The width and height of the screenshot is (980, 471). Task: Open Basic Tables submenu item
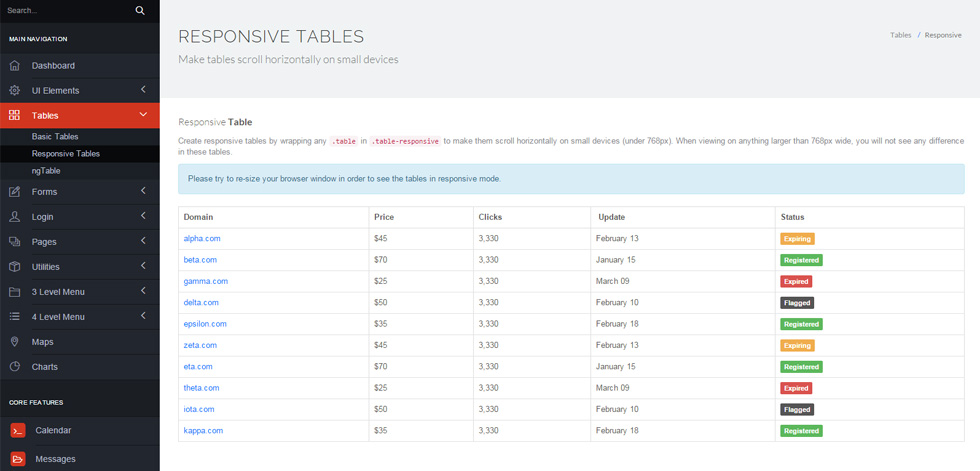pyautogui.click(x=80, y=136)
